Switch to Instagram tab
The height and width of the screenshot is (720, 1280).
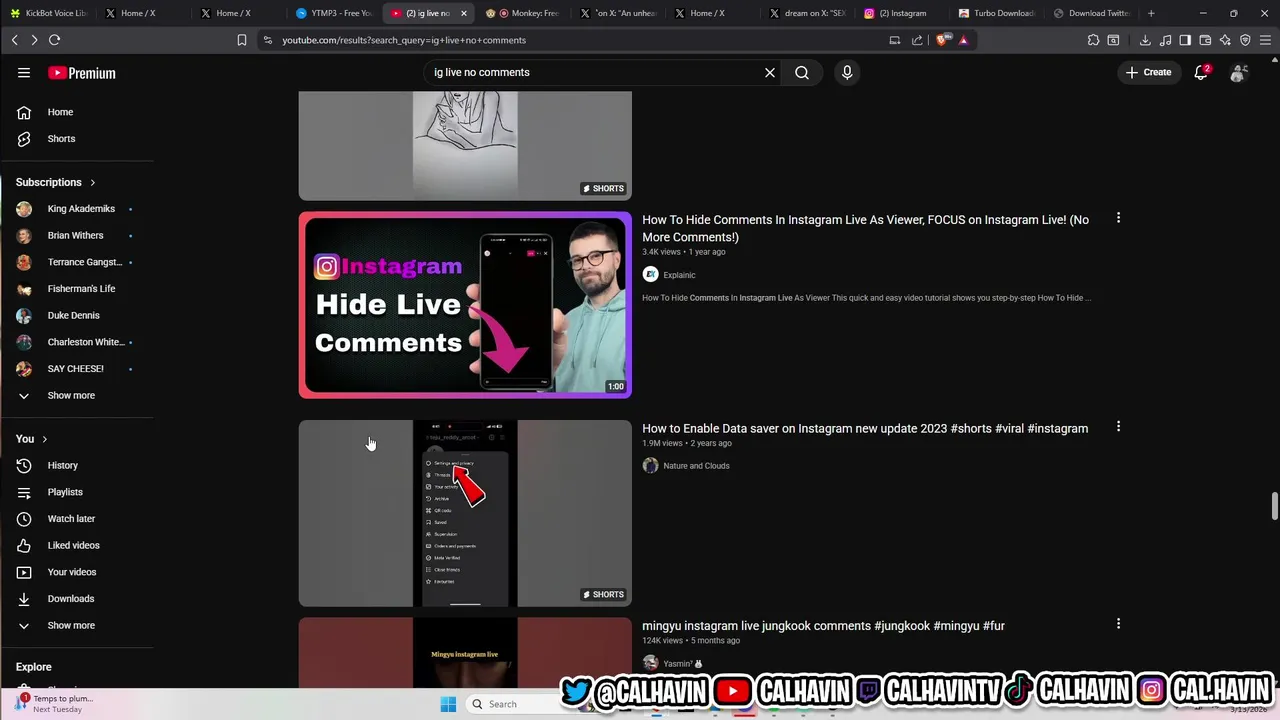[905, 13]
